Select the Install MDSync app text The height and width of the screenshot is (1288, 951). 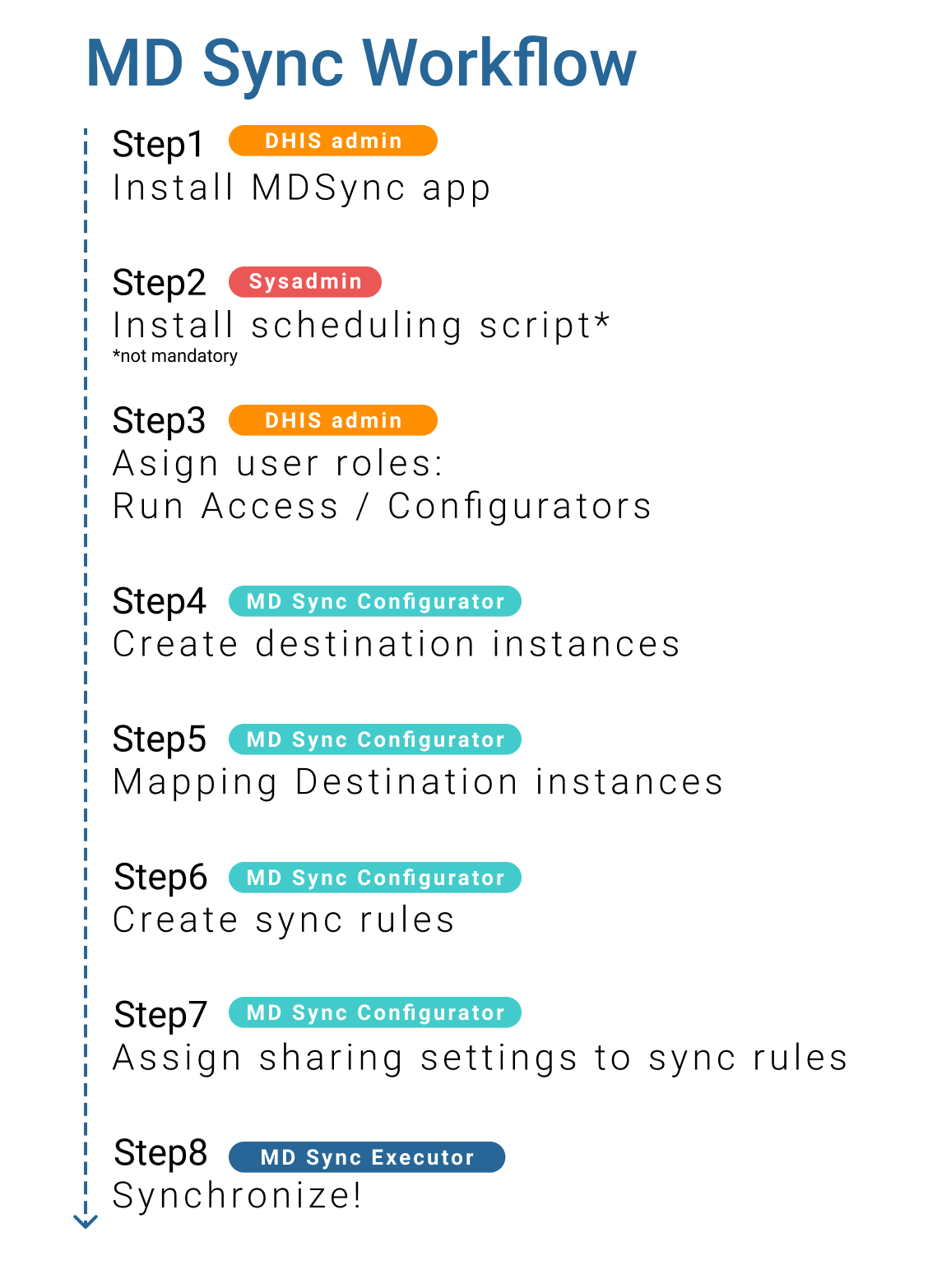302,188
